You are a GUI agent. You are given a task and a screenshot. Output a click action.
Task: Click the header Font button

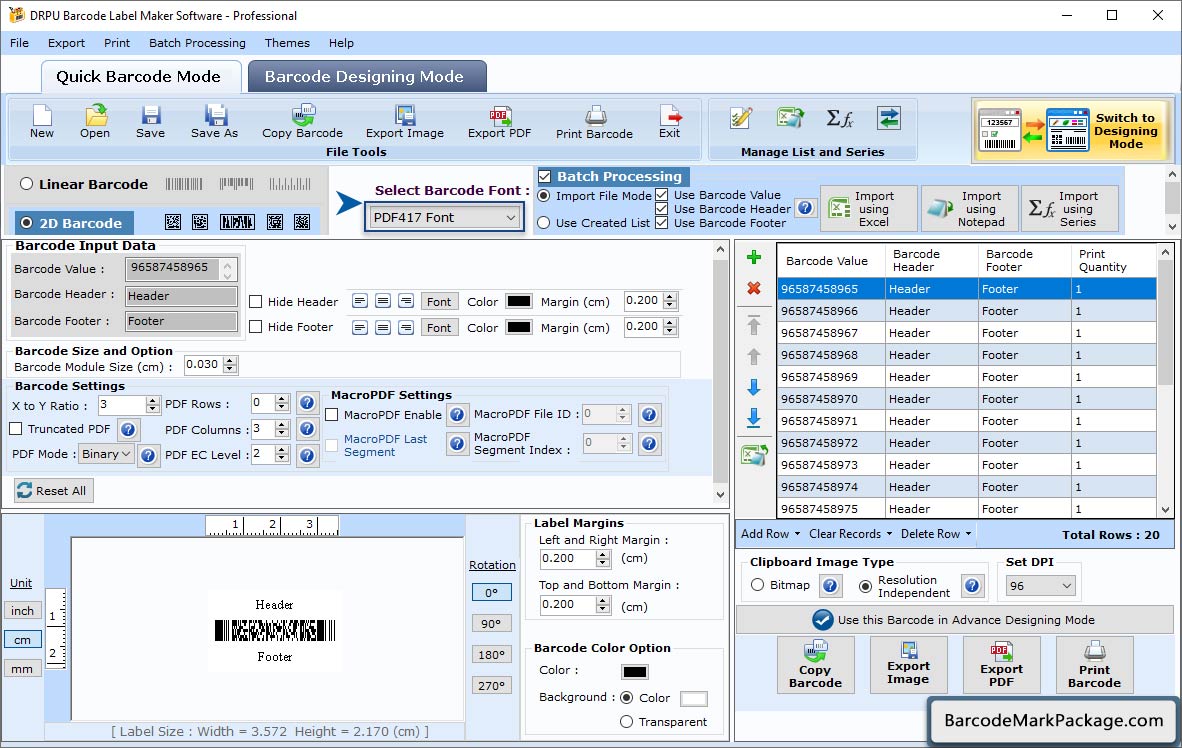[x=439, y=302]
